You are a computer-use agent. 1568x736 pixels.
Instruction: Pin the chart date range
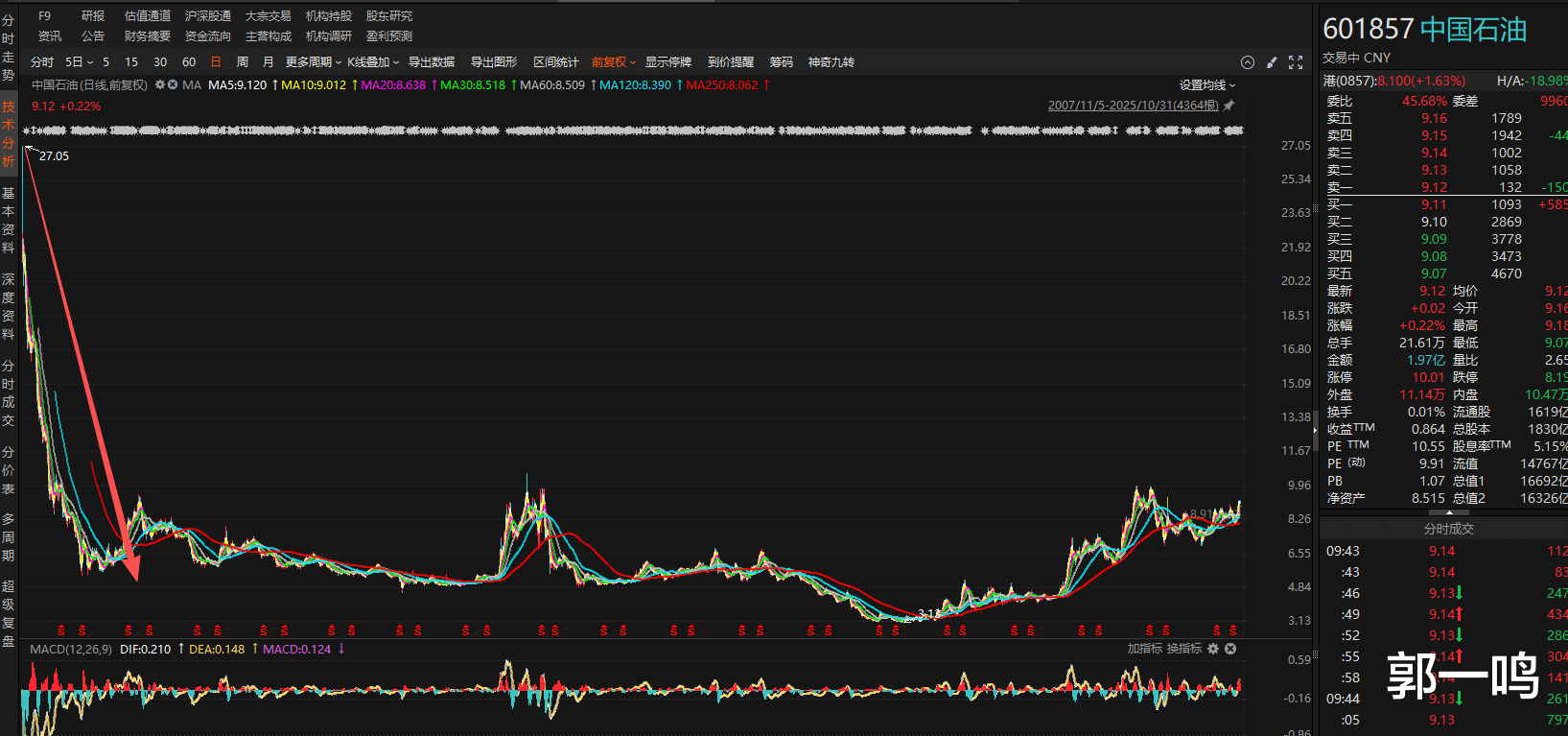coord(1229,106)
